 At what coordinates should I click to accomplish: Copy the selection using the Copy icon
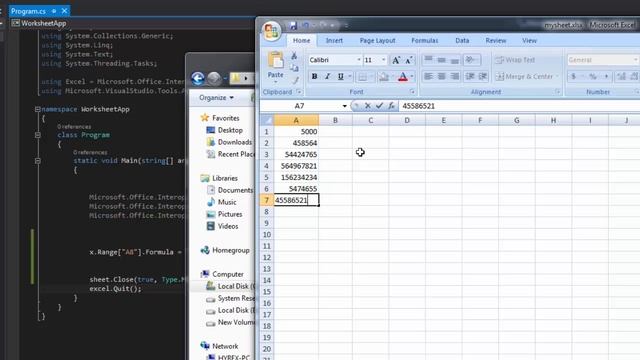pos(294,68)
